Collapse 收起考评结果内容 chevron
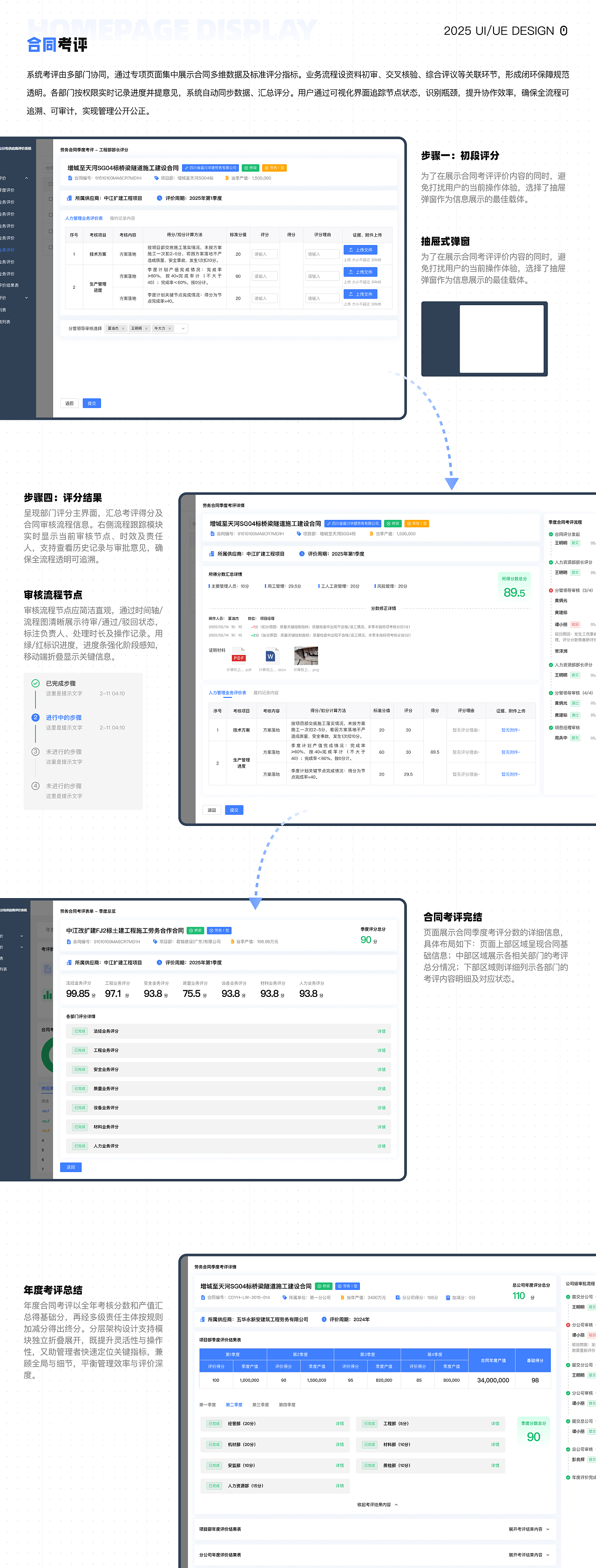This screenshot has width=596, height=1568. click(397, 1505)
